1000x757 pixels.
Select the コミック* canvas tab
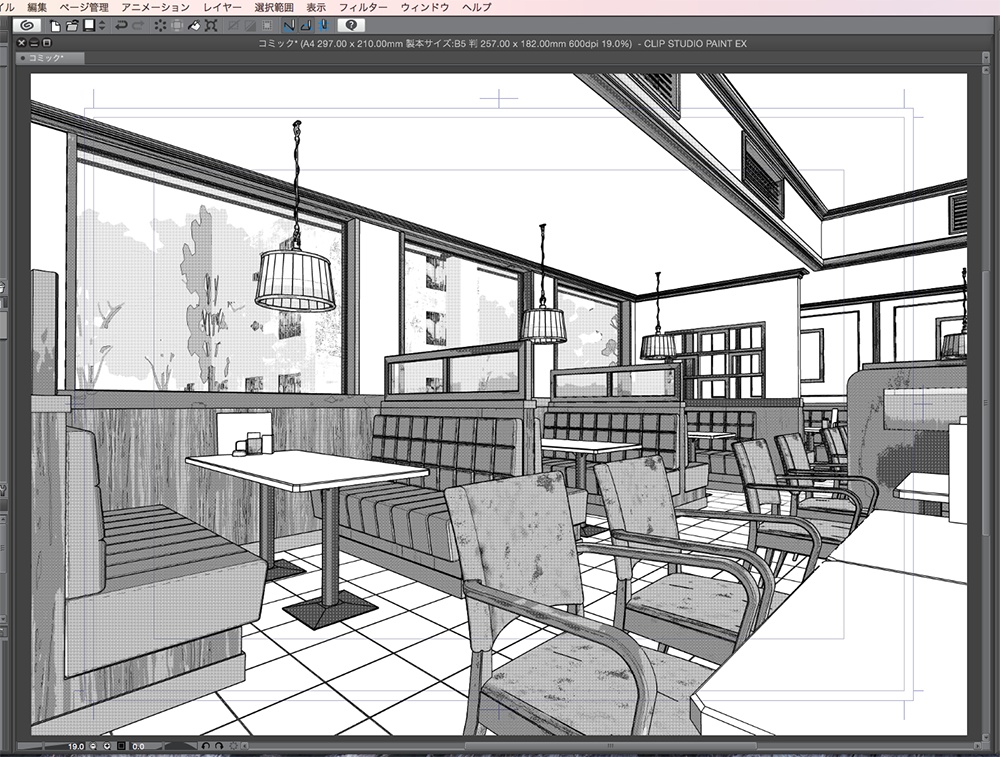(x=50, y=58)
